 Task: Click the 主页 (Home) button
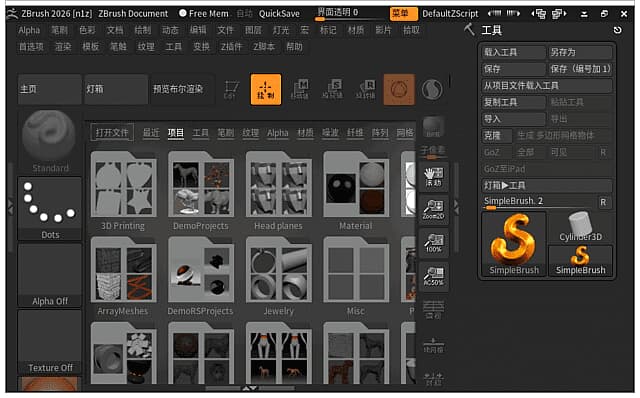click(49, 89)
